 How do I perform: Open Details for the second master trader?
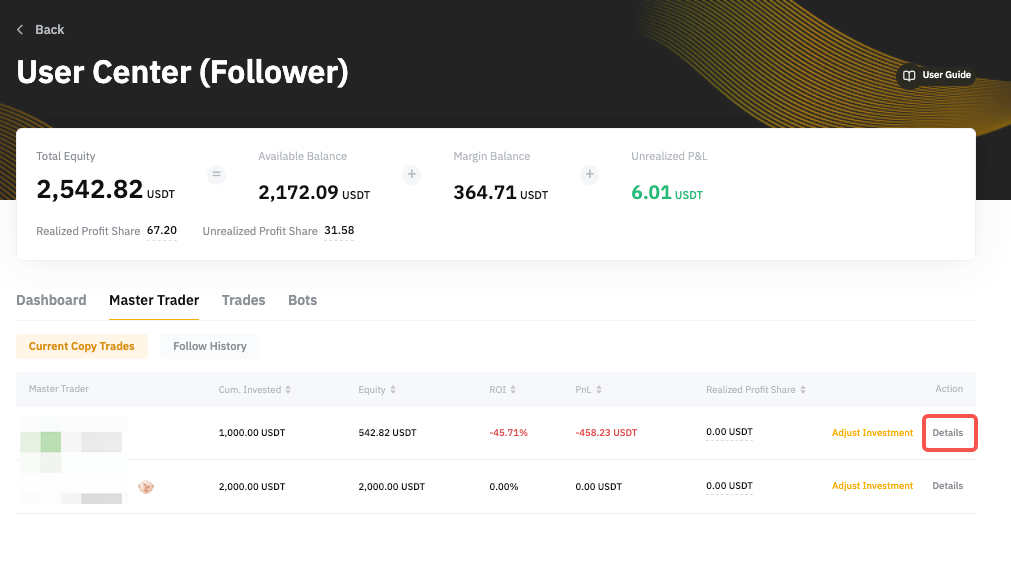pos(948,486)
